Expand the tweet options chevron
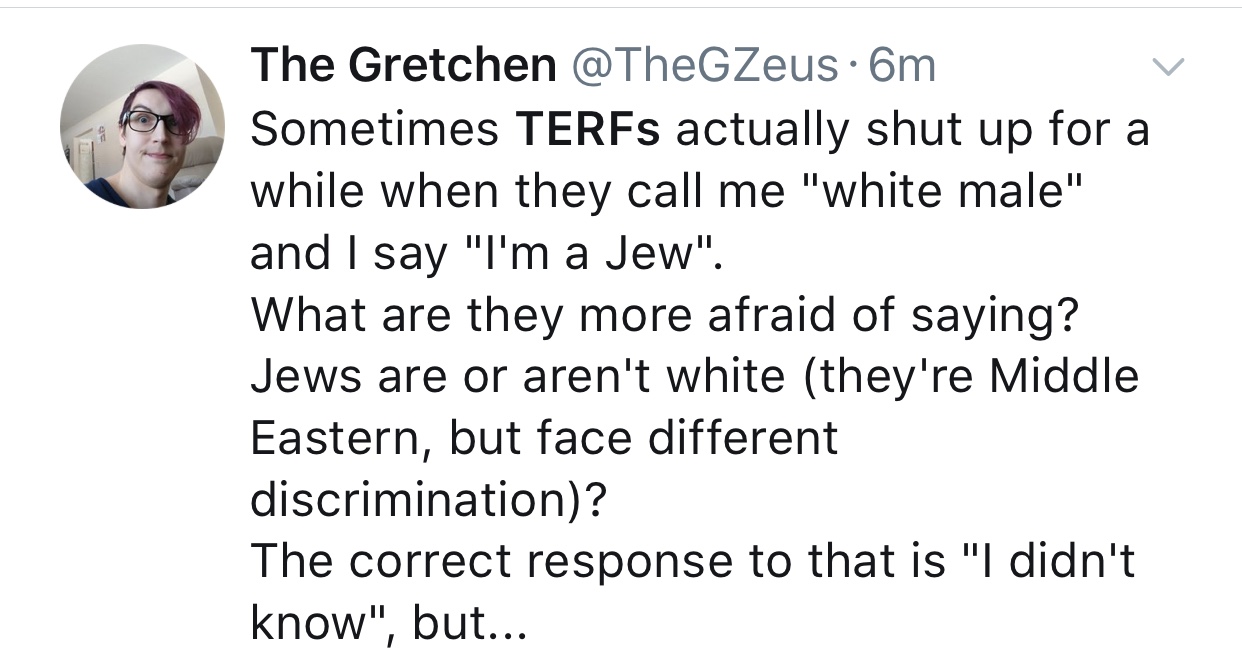Viewport: 1242px width, 666px height. (x=1165, y=68)
